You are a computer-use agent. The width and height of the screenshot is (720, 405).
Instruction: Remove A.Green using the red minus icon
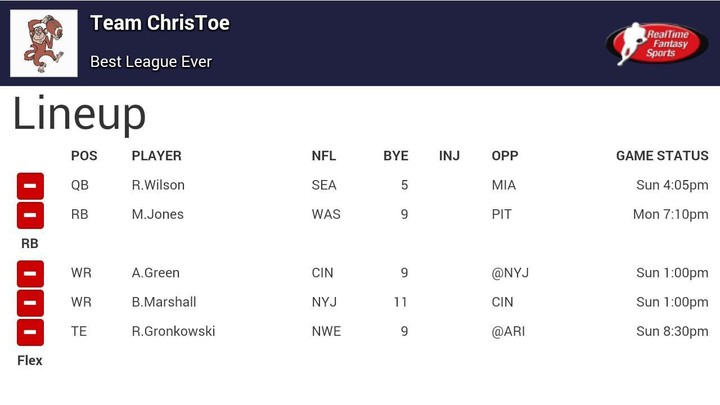[30, 273]
